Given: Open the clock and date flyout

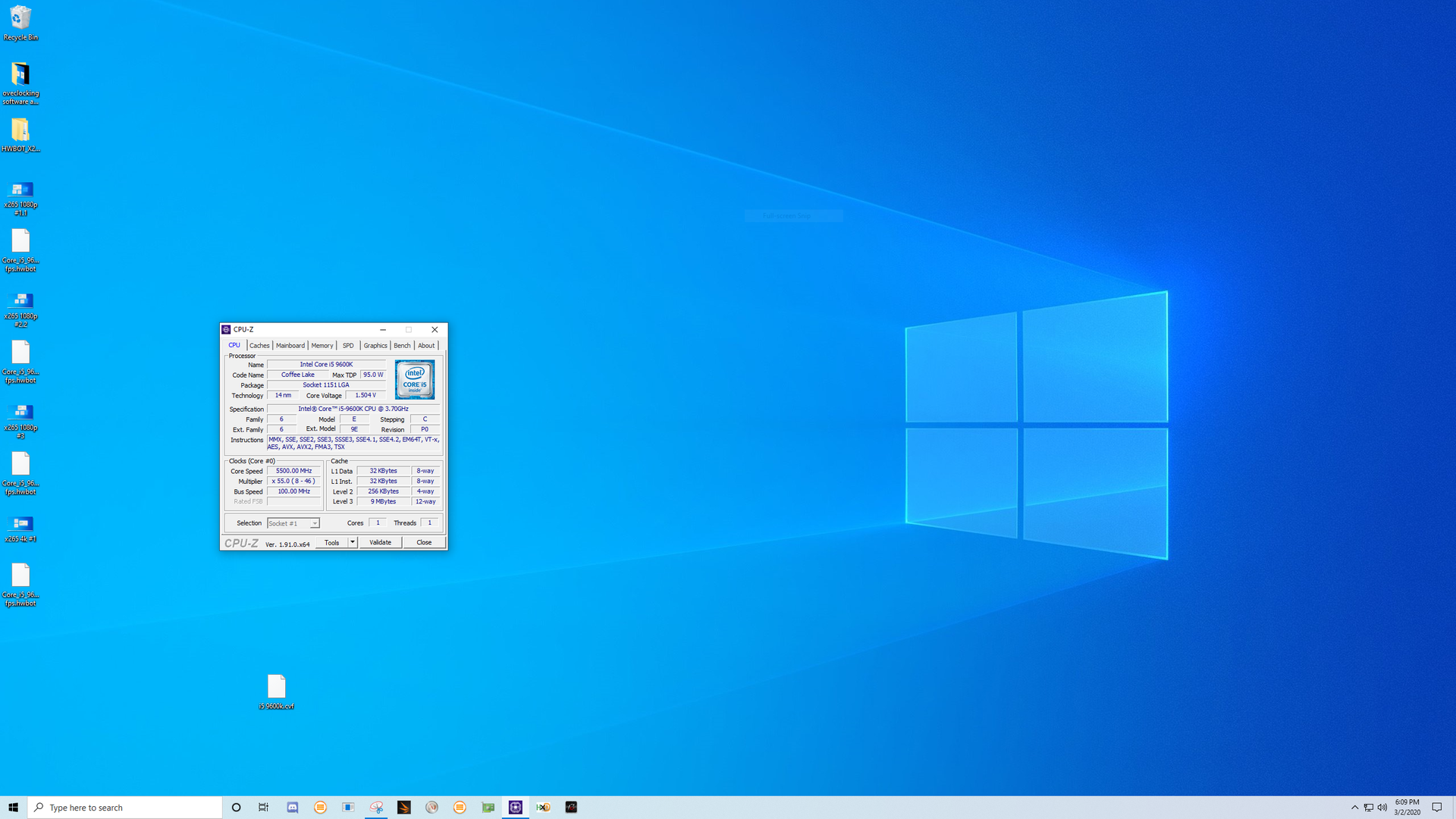Looking at the screenshot, I should coord(1407,808).
